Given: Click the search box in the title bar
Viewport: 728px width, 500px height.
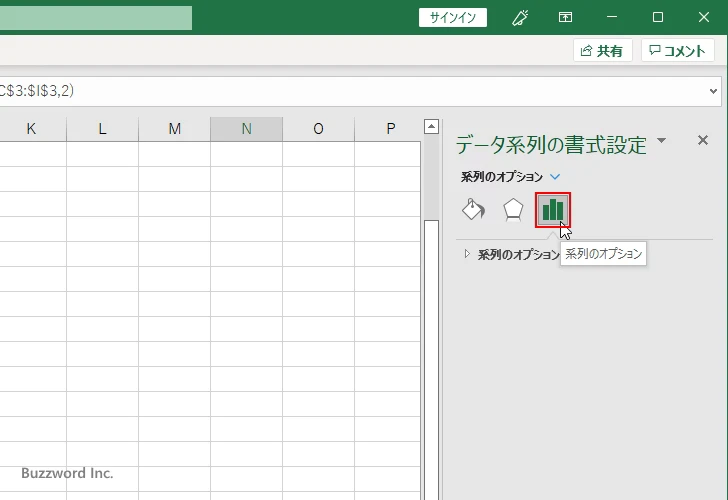Looking at the screenshot, I should click(96, 18).
